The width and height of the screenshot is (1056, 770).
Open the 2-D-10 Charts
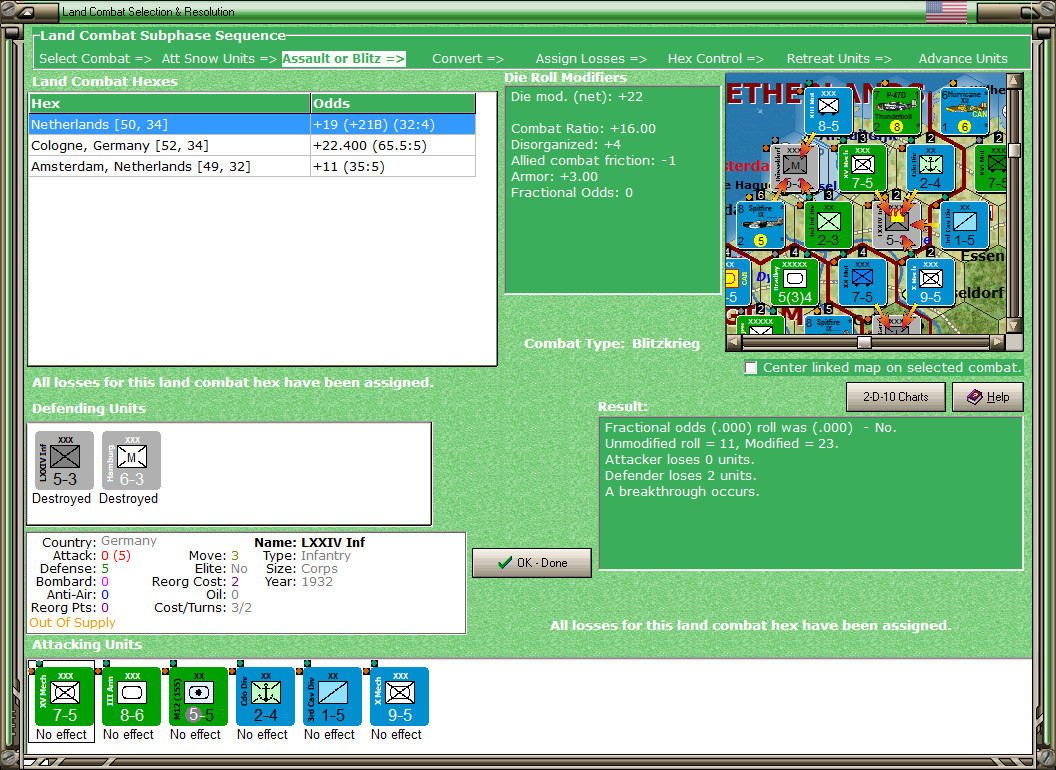(896, 397)
